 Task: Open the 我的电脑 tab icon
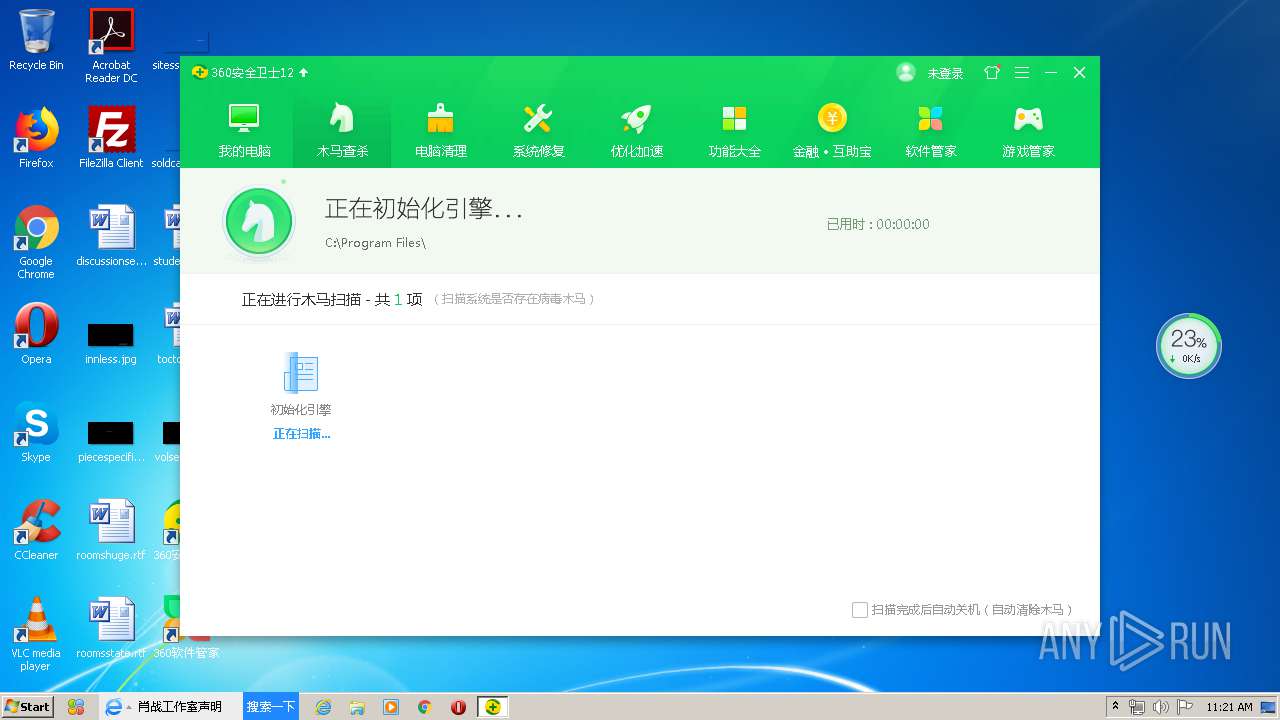[245, 119]
